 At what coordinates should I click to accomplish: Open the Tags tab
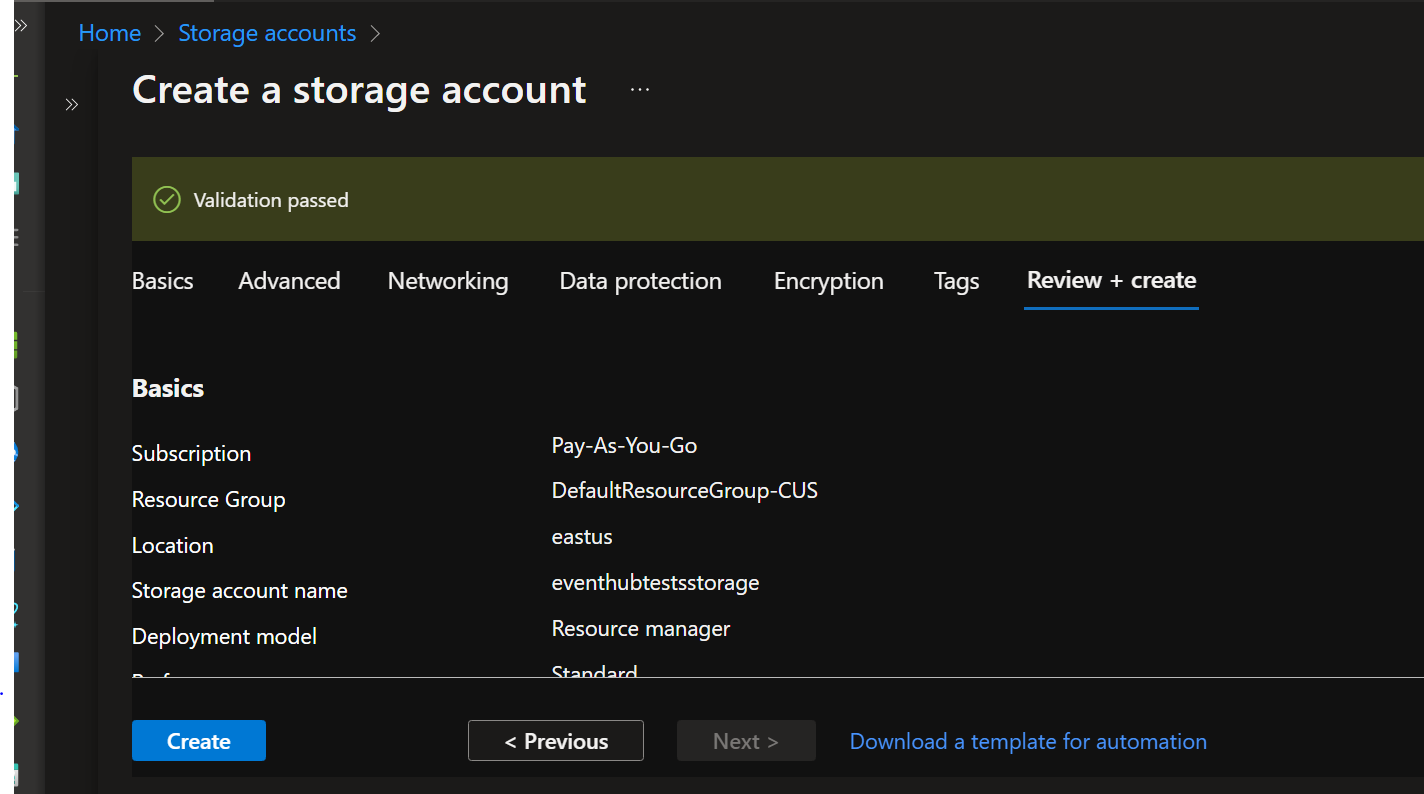point(956,281)
